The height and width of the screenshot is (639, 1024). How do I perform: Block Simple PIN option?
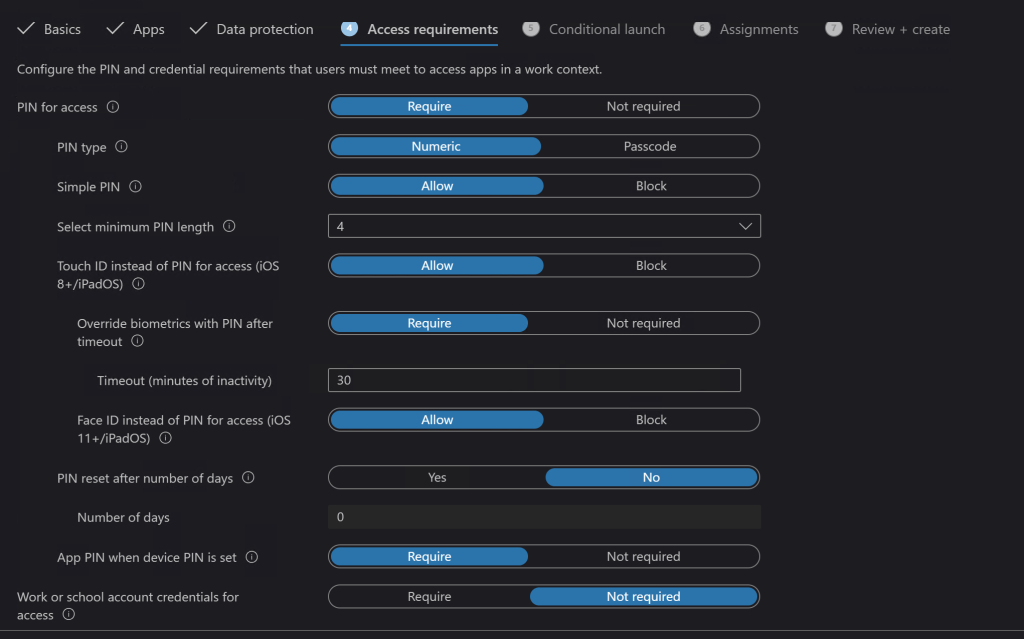[651, 186]
